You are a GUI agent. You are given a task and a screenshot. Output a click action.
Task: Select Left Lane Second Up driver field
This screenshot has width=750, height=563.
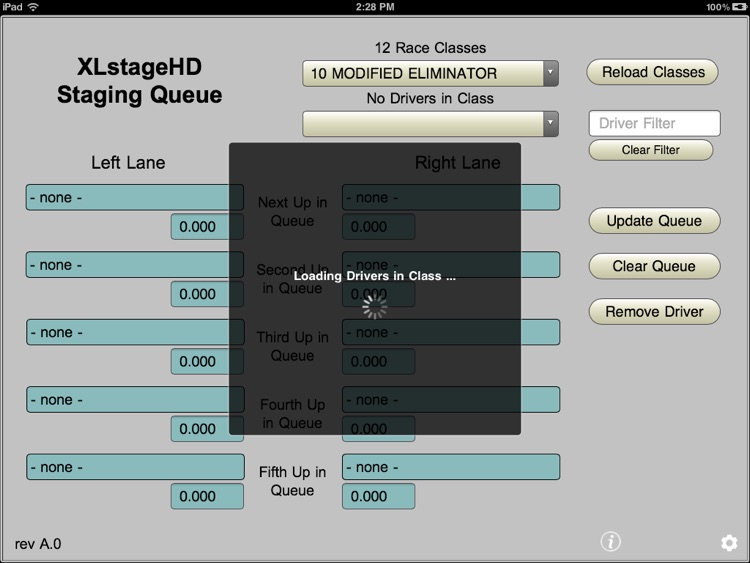coord(135,265)
